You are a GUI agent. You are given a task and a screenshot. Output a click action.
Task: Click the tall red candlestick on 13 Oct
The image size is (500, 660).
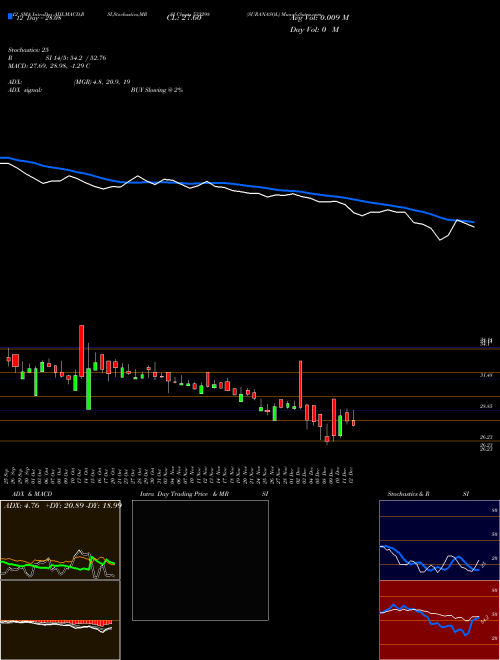82,351
